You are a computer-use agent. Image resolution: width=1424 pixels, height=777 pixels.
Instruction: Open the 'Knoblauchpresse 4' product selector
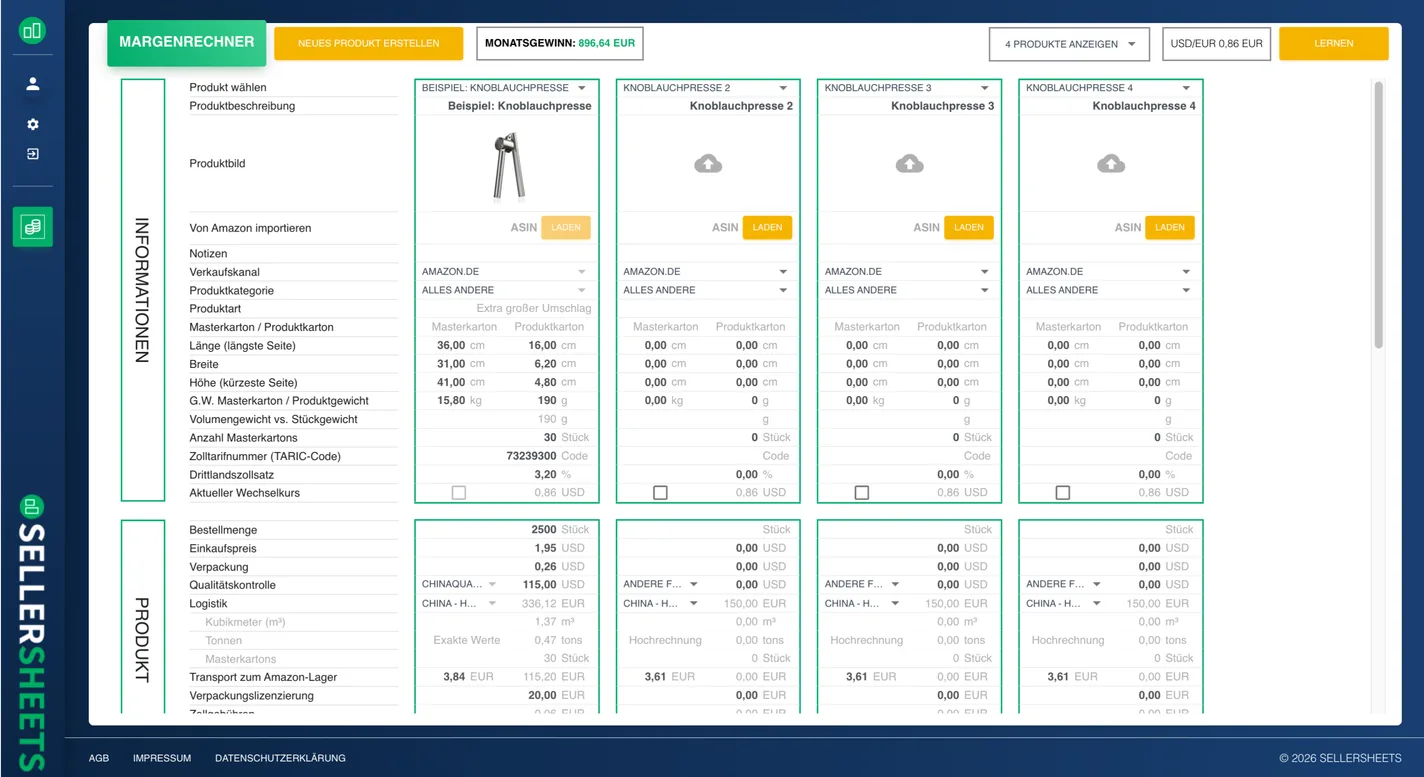[x=1110, y=88]
